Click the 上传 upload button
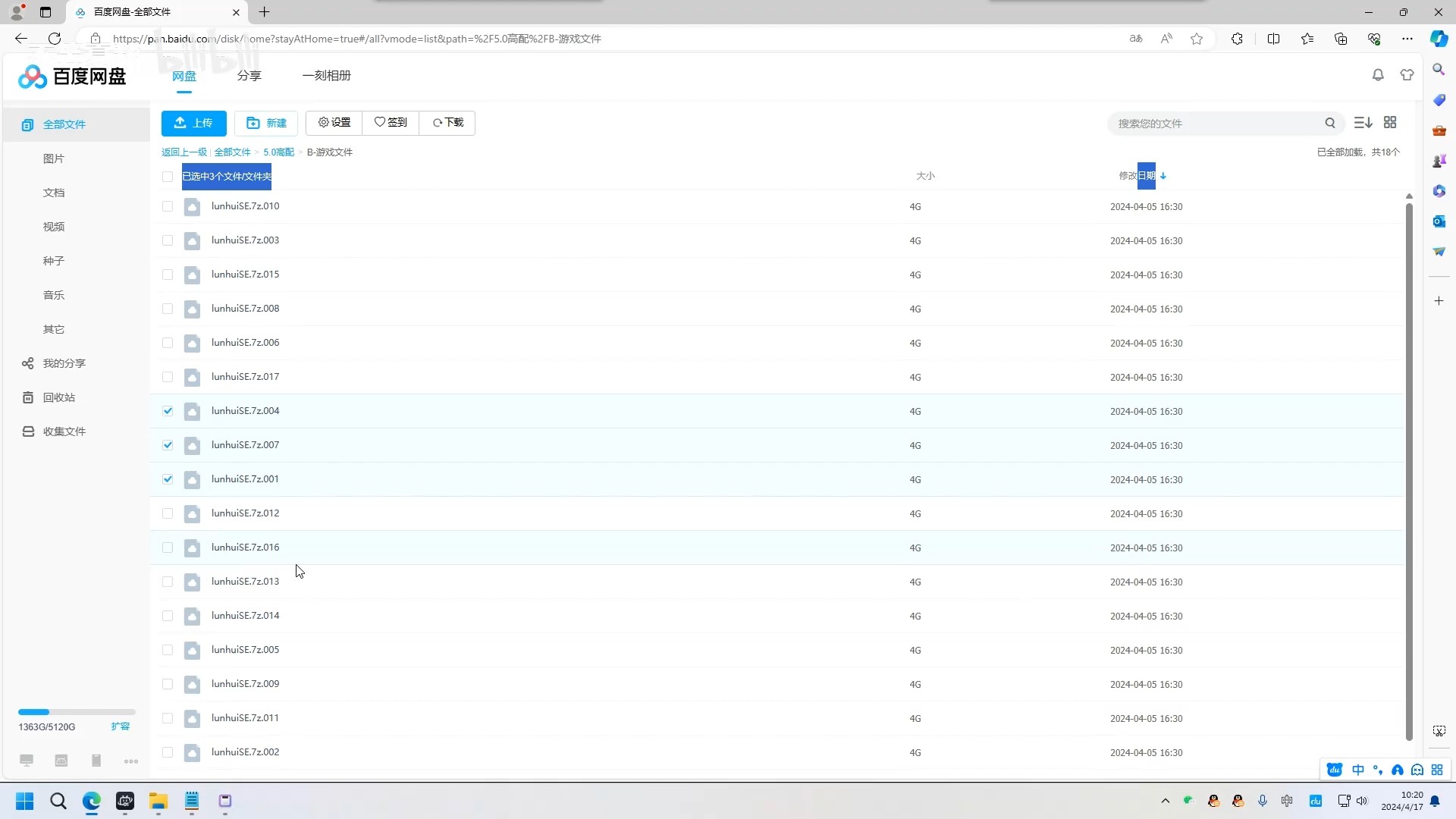Screen dimensions: 1456x819 (193, 123)
